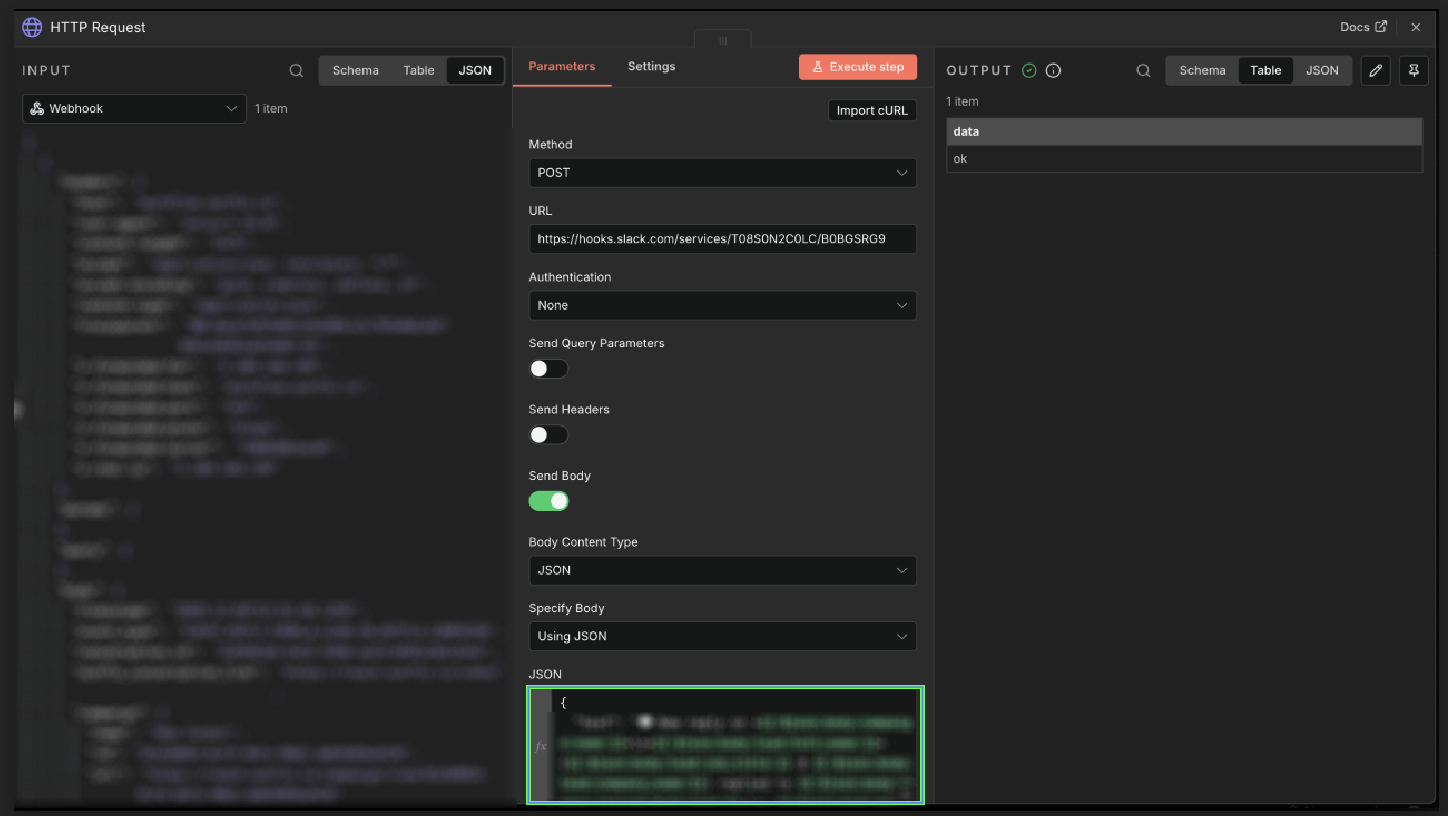Open the Docs external link
1448x816 pixels.
tap(1363, 27)
